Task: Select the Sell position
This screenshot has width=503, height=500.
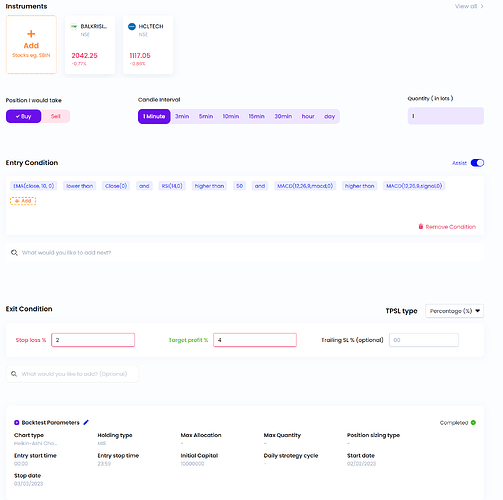Action: 56,116
